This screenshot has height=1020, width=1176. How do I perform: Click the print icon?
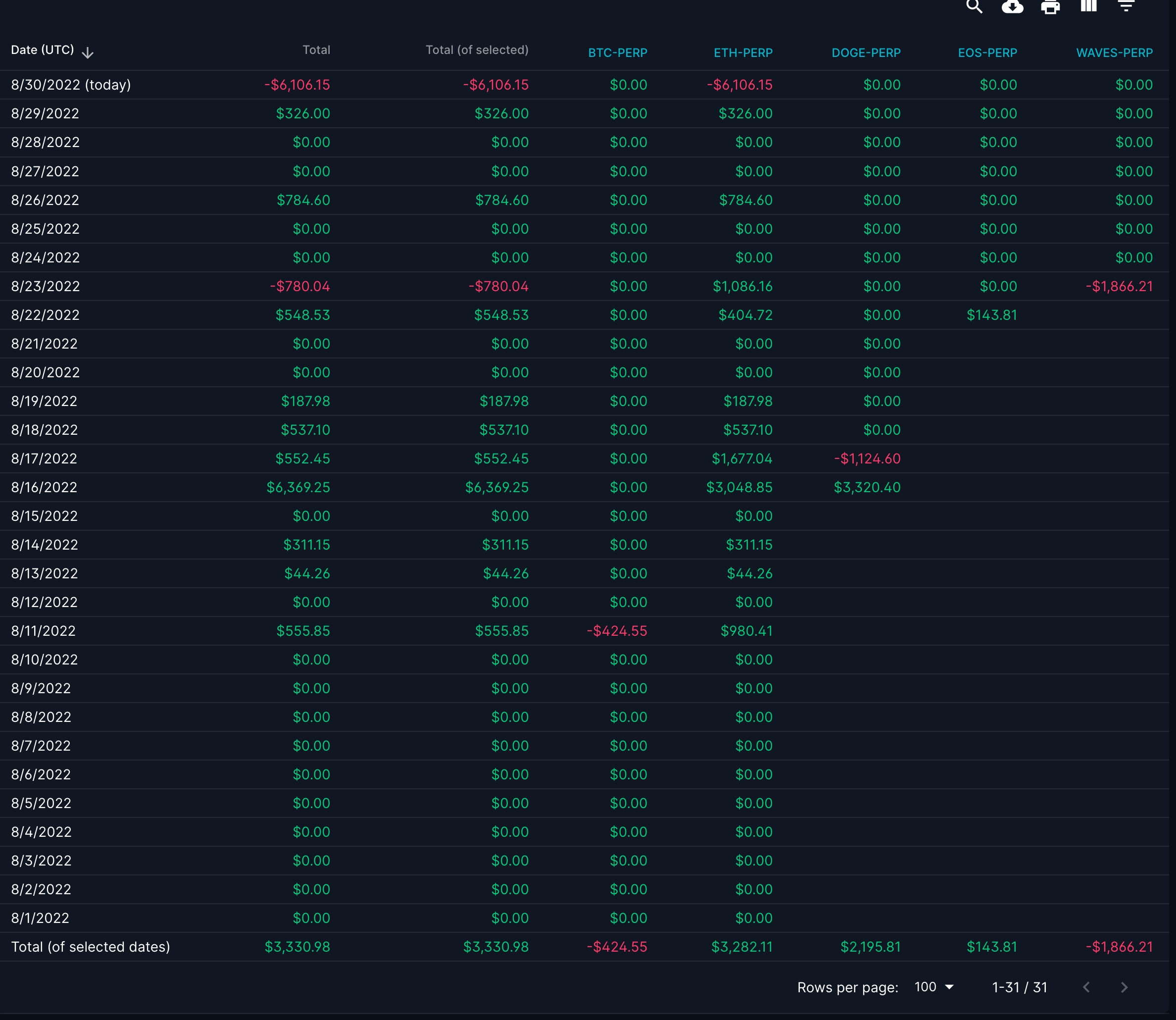click(1050, 7)
